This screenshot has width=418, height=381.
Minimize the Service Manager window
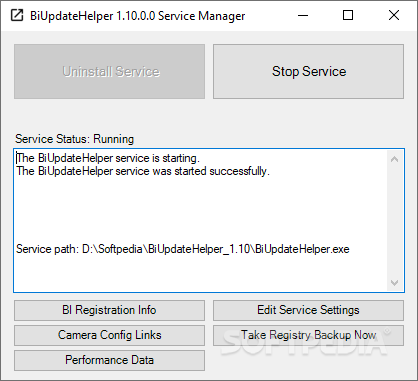(303, 15)
